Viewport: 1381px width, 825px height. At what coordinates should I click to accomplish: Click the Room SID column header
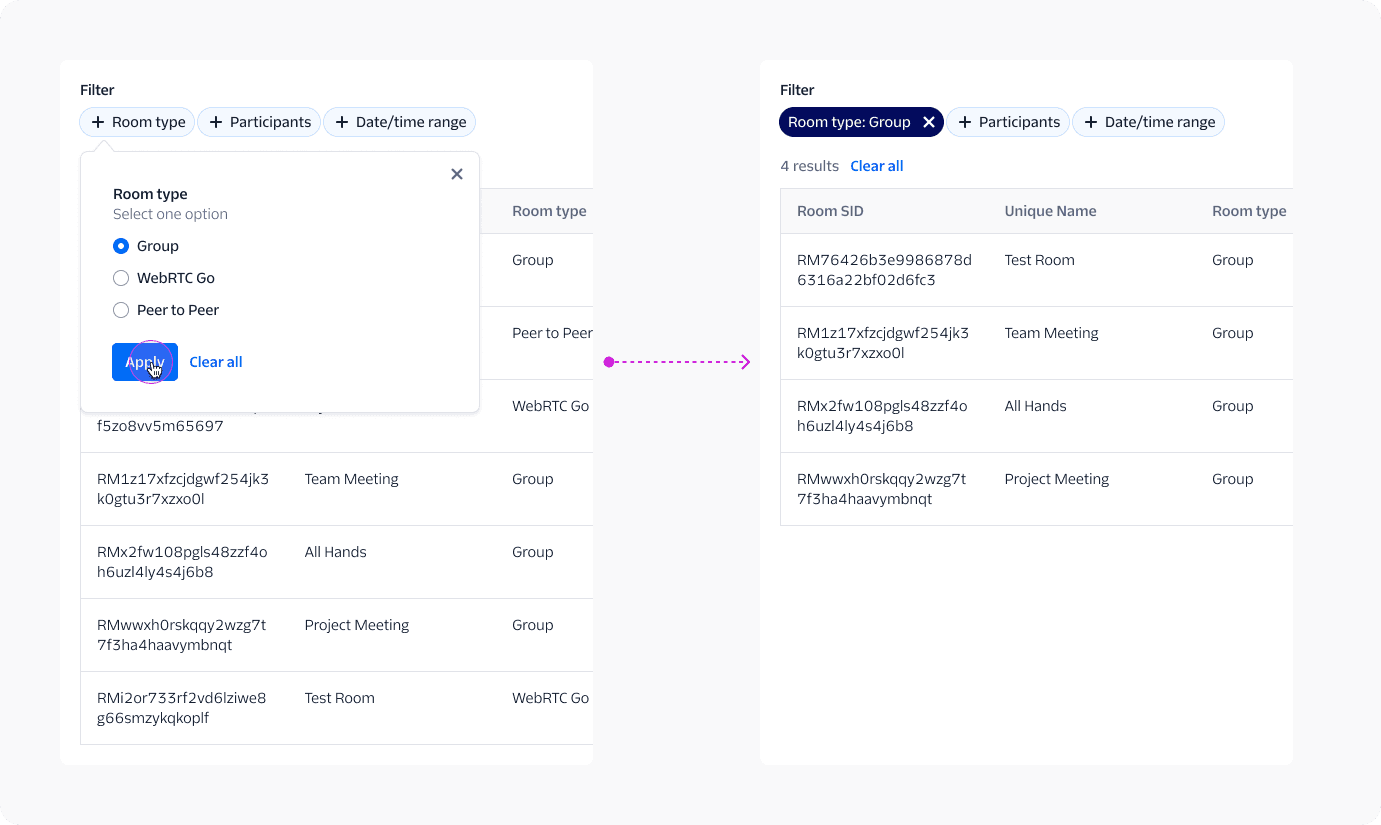tap(830, 211)
